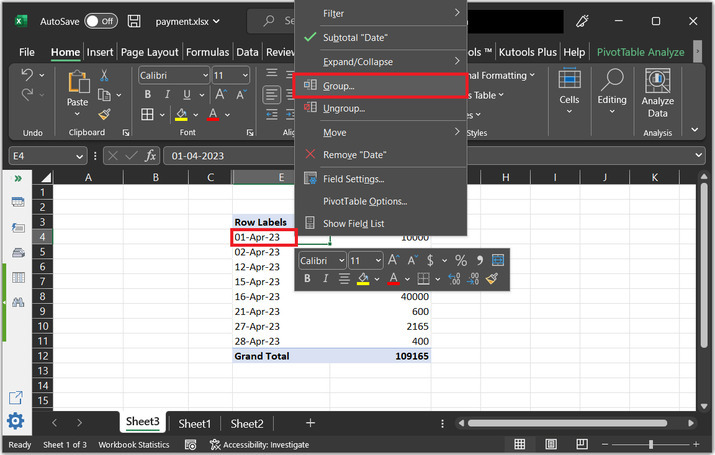Screen dimensions: 715x455
Task: Switch to the Sheet1 tab
Action: pos(194,424)
